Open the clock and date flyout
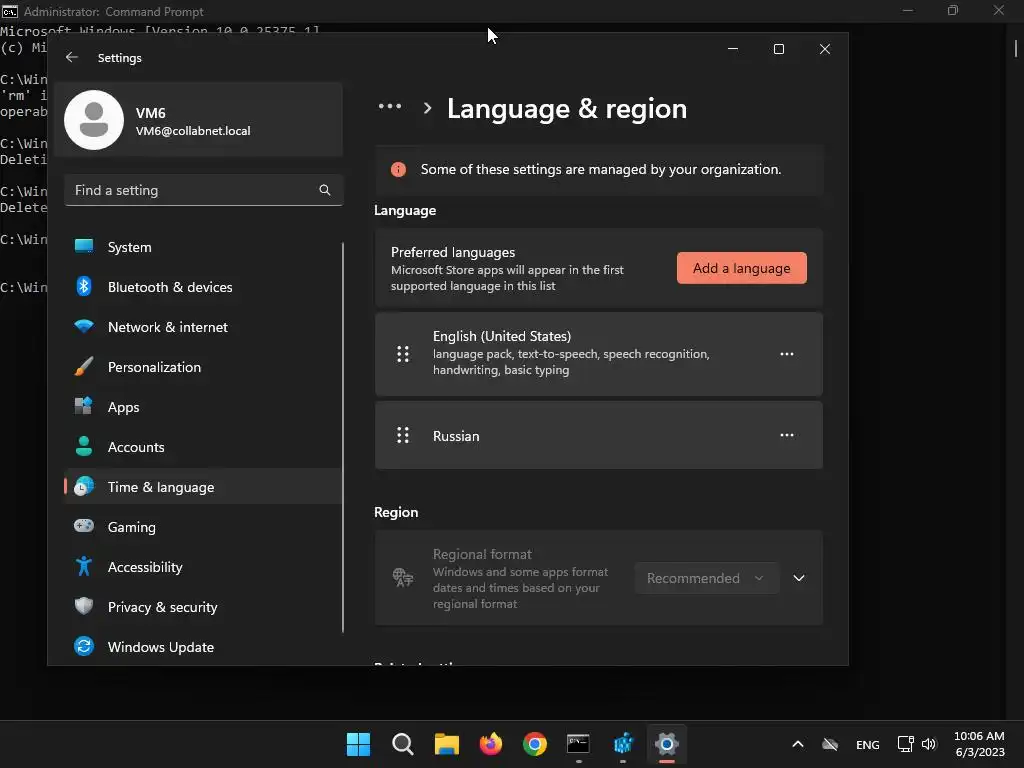The height and width of the screenshot is (768, 1024). point(979,744)
